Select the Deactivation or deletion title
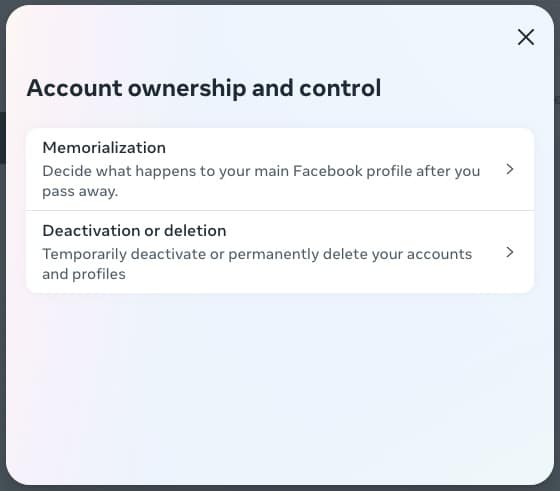 click(134, 231)
